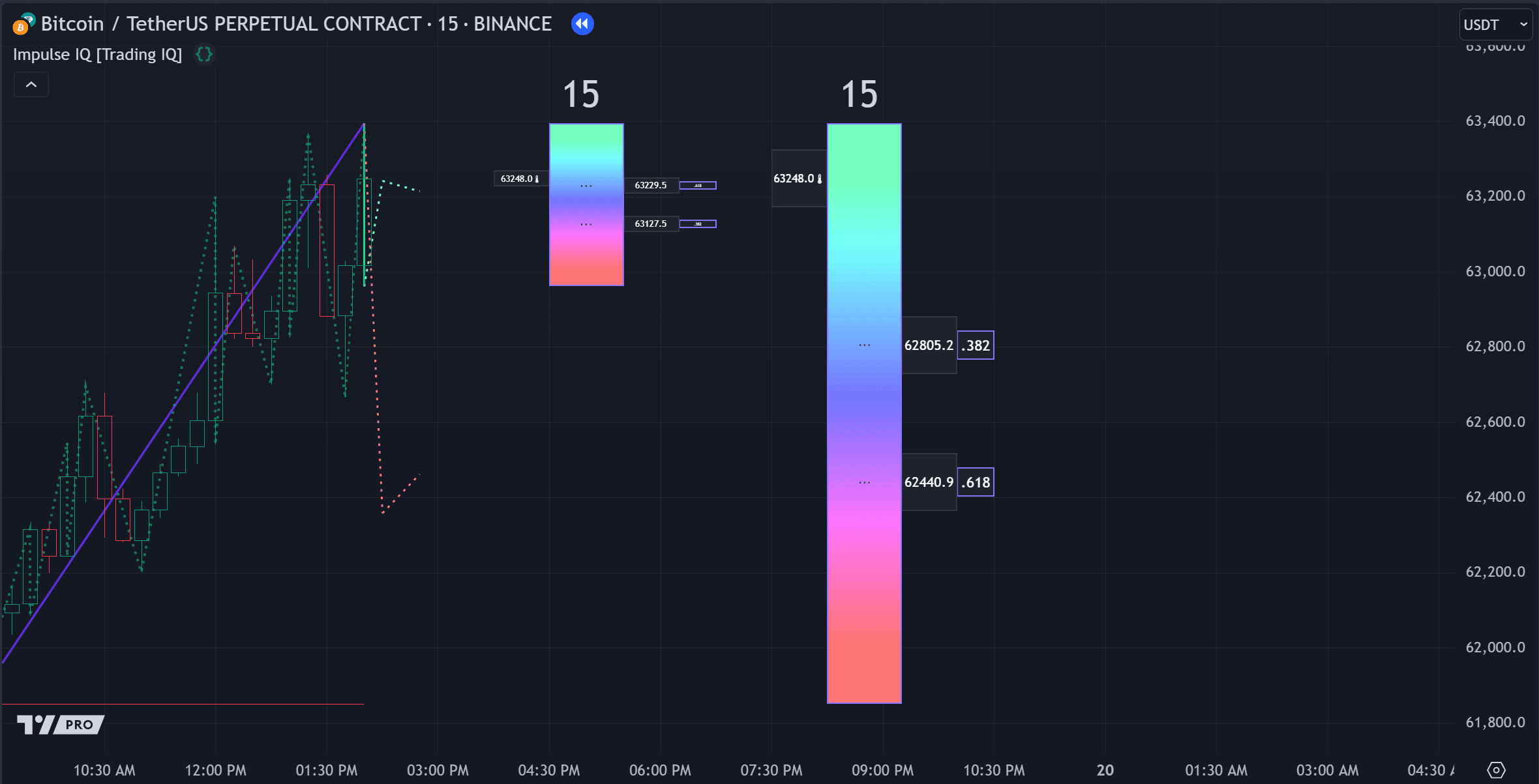Click the .618 Fibonacci level box
Screen dimensions: 1539x784
976,482
